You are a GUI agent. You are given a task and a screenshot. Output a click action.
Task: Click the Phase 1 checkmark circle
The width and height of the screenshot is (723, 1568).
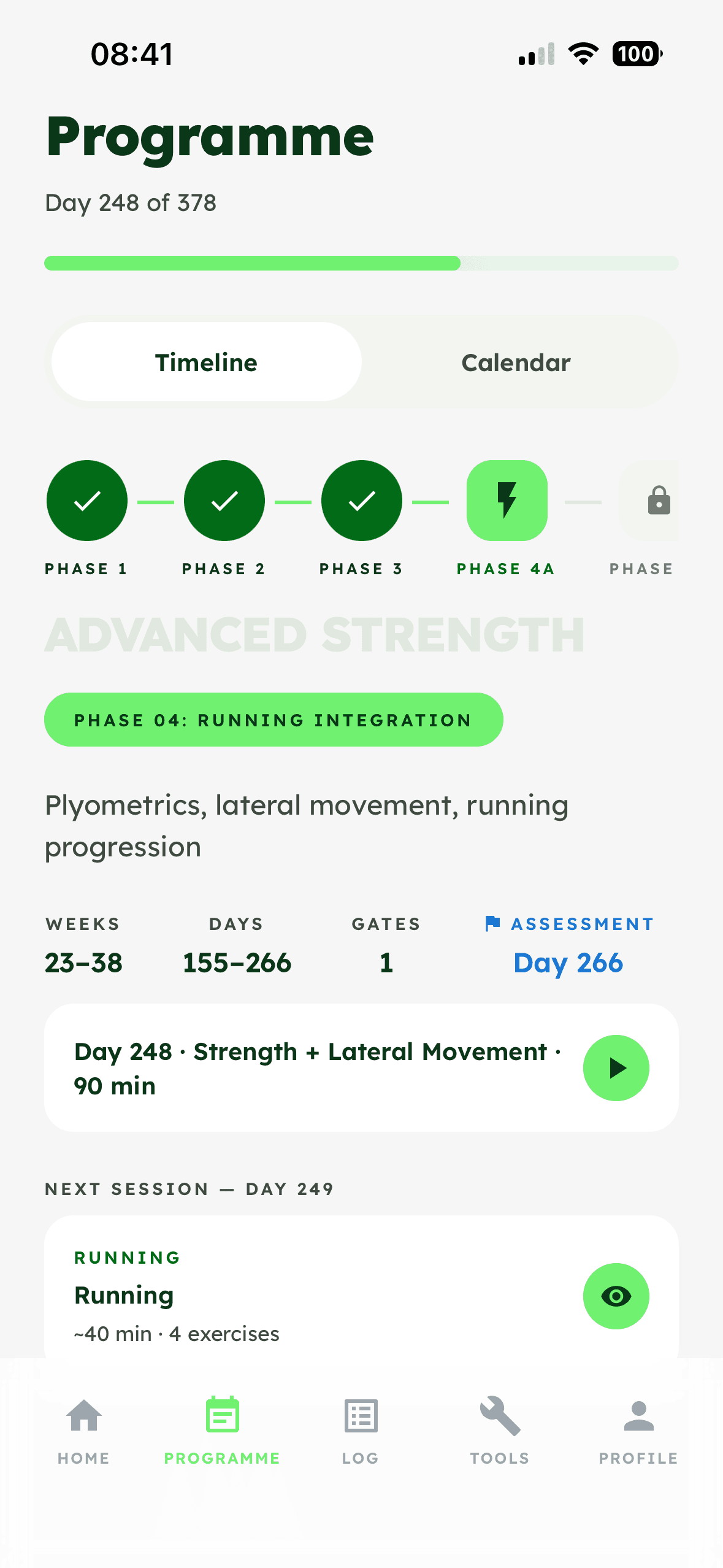tap(86, 501)
